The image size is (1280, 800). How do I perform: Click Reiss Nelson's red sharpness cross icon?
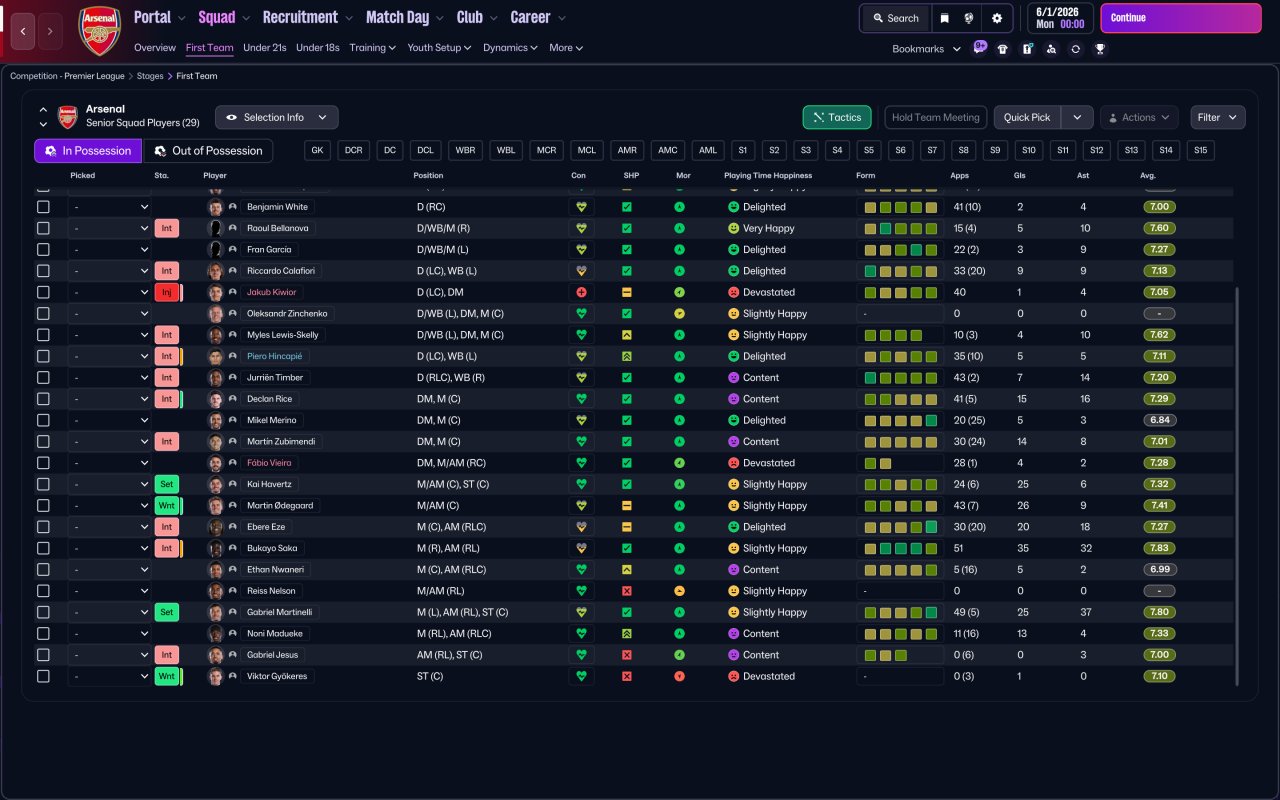pos(627,591)
